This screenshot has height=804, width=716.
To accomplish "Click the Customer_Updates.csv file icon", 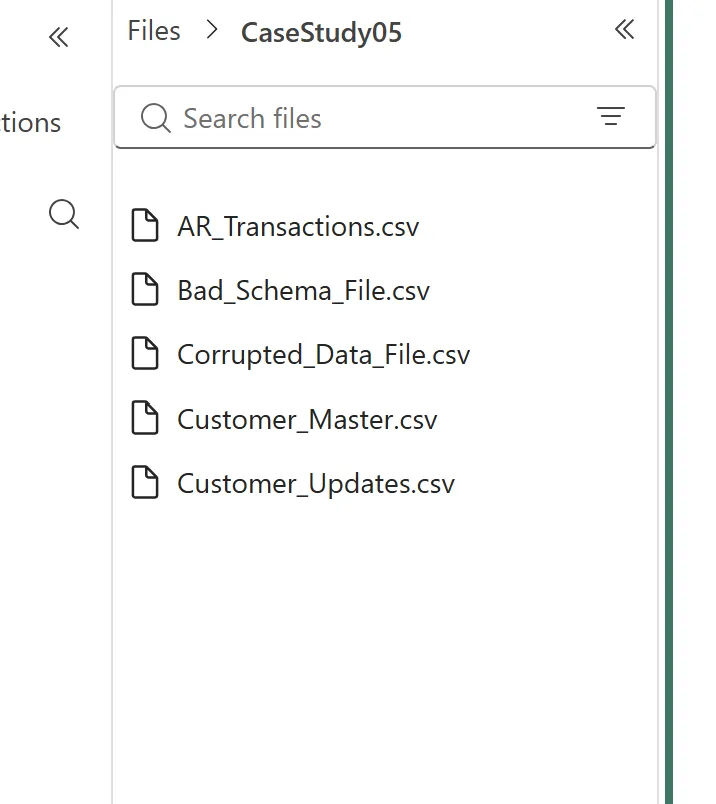I will (145, 482).
